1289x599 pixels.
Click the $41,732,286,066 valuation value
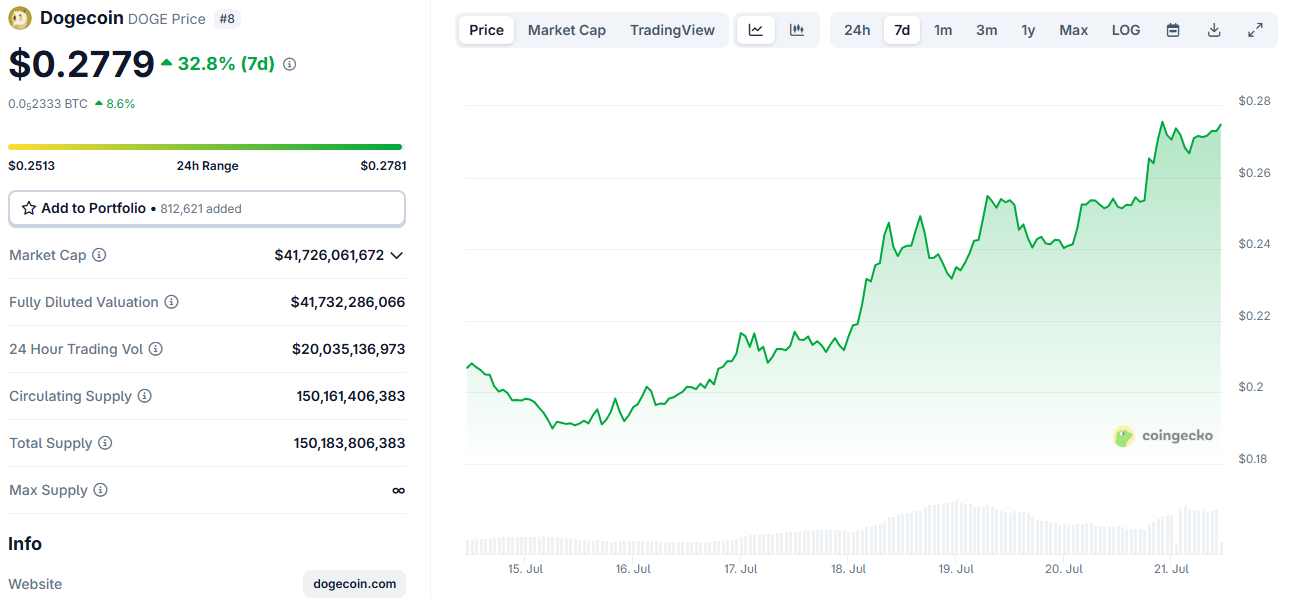pos(348,302)
